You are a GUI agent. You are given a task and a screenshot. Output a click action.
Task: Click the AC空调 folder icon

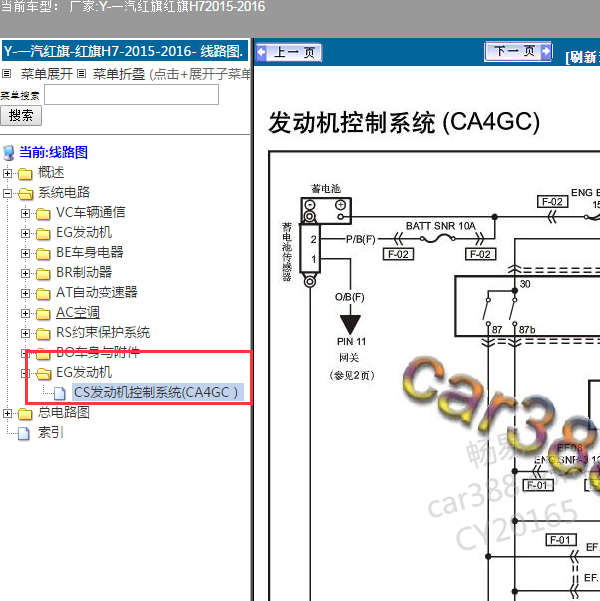tap(43, 314)
